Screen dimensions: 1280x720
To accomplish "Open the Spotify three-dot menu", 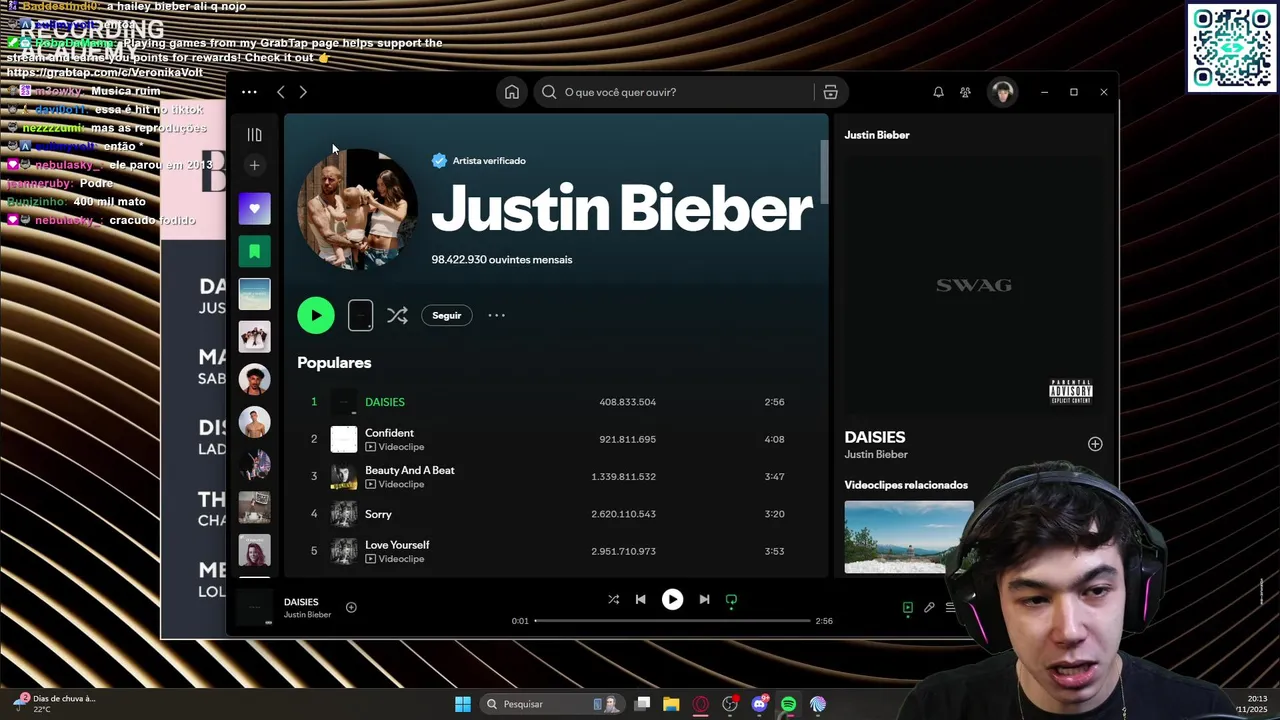I will 249,92.
